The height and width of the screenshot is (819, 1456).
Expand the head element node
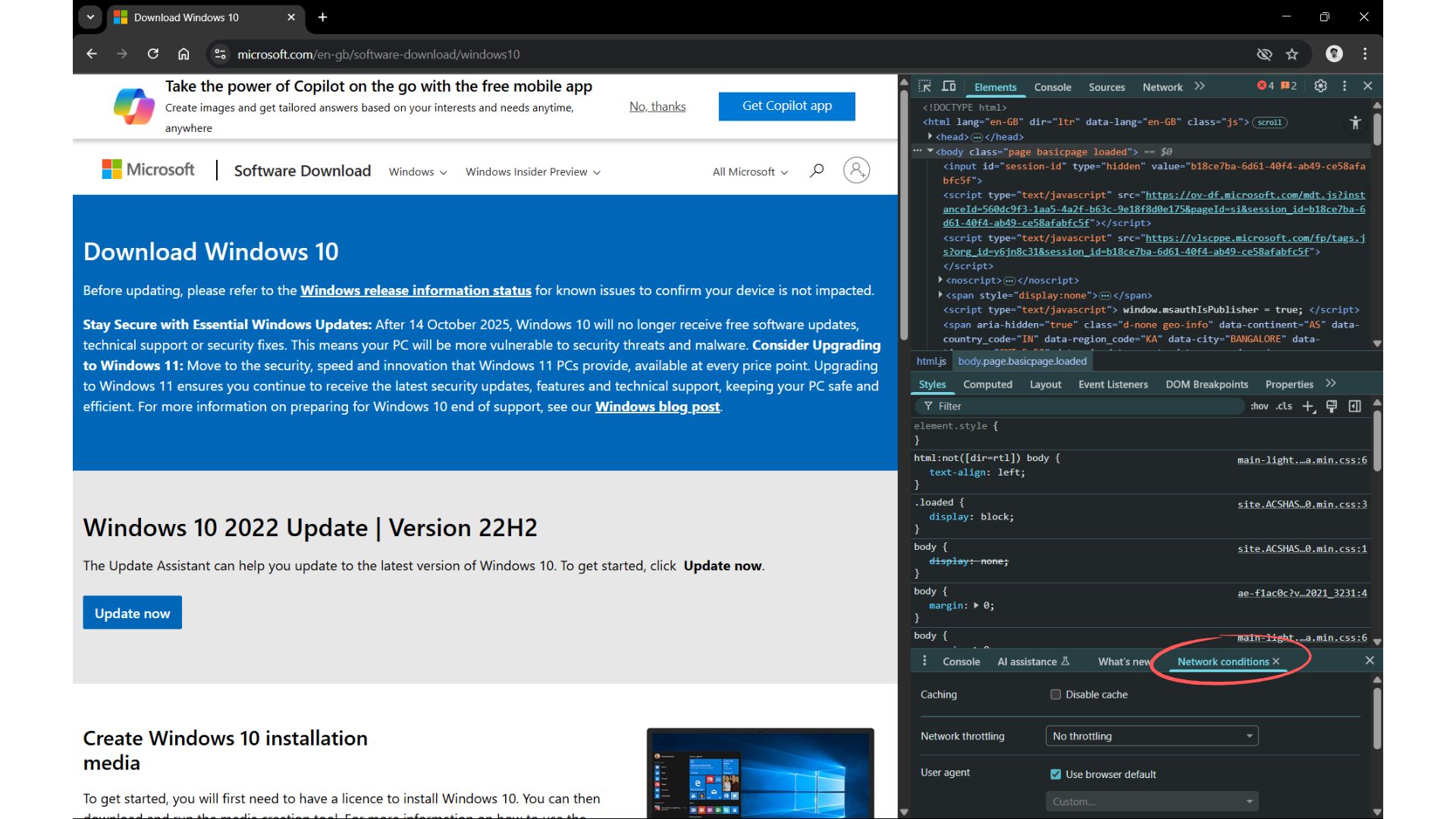[930, 136]
